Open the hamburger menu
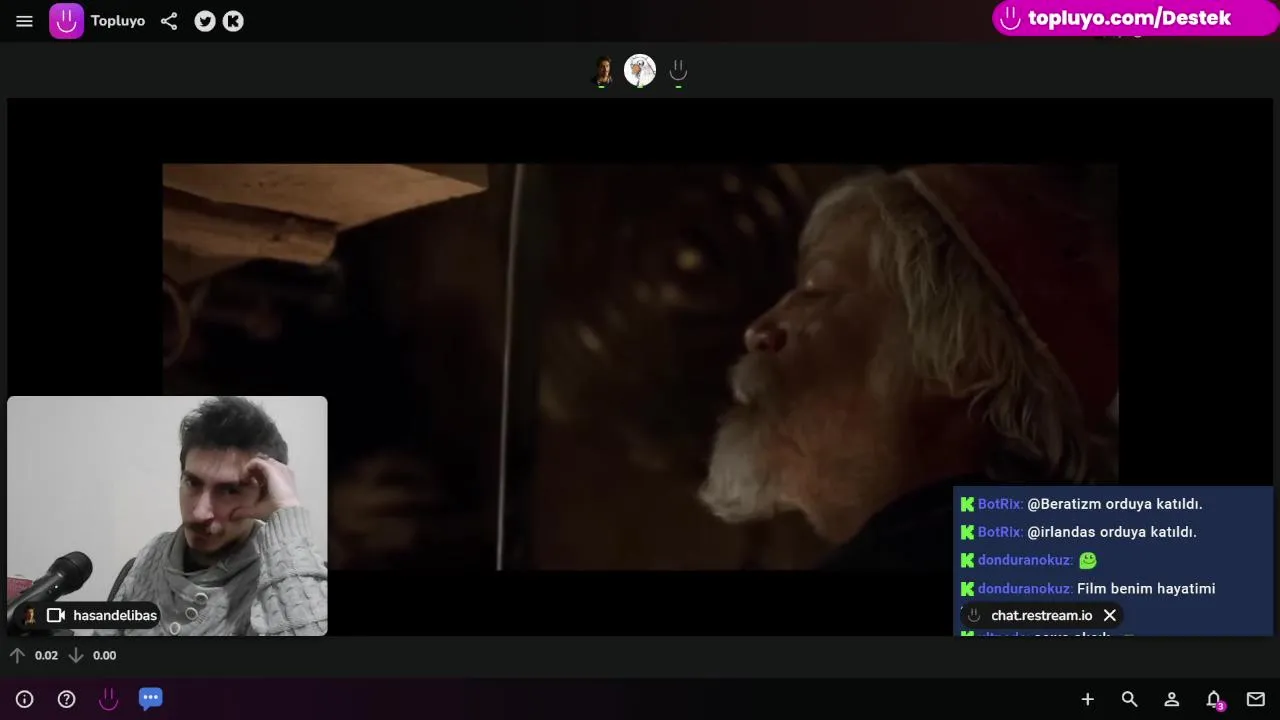Screen dimensions: 1280x720 coord(25,21)
